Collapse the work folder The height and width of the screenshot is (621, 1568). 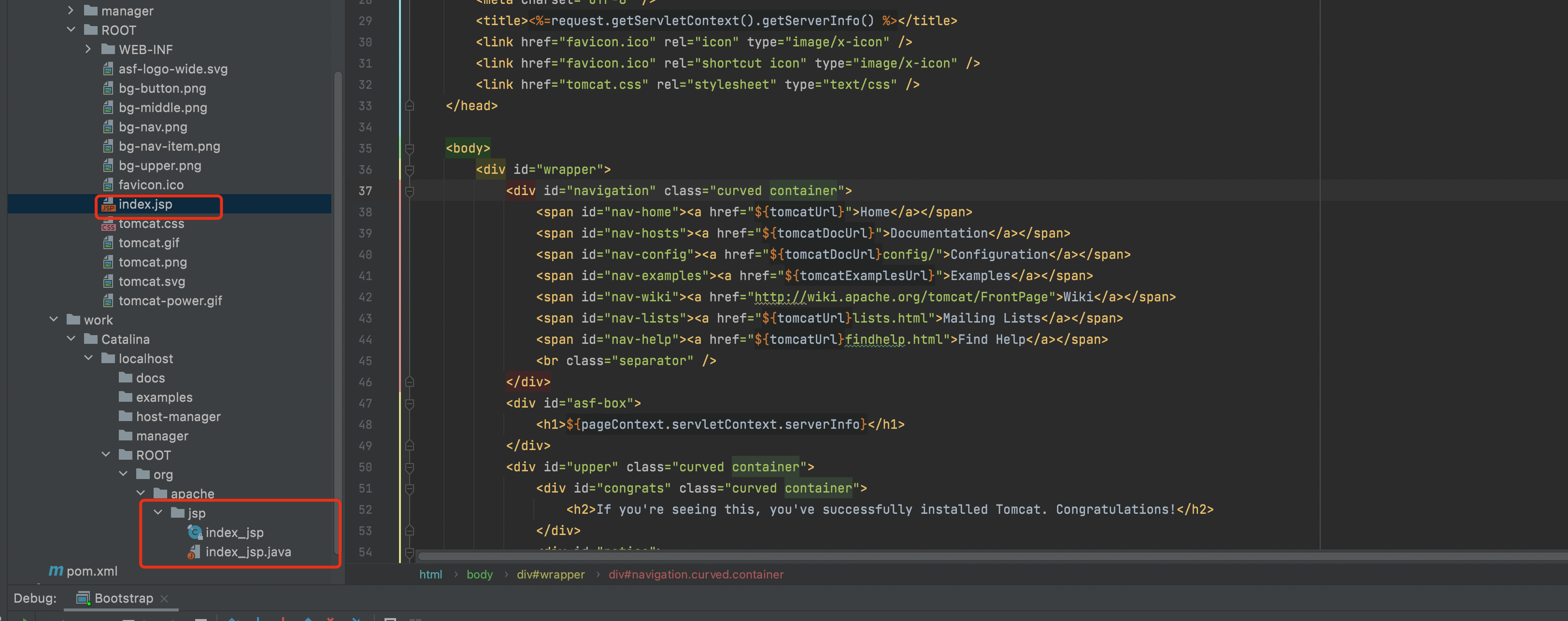[x=54, y=319]
